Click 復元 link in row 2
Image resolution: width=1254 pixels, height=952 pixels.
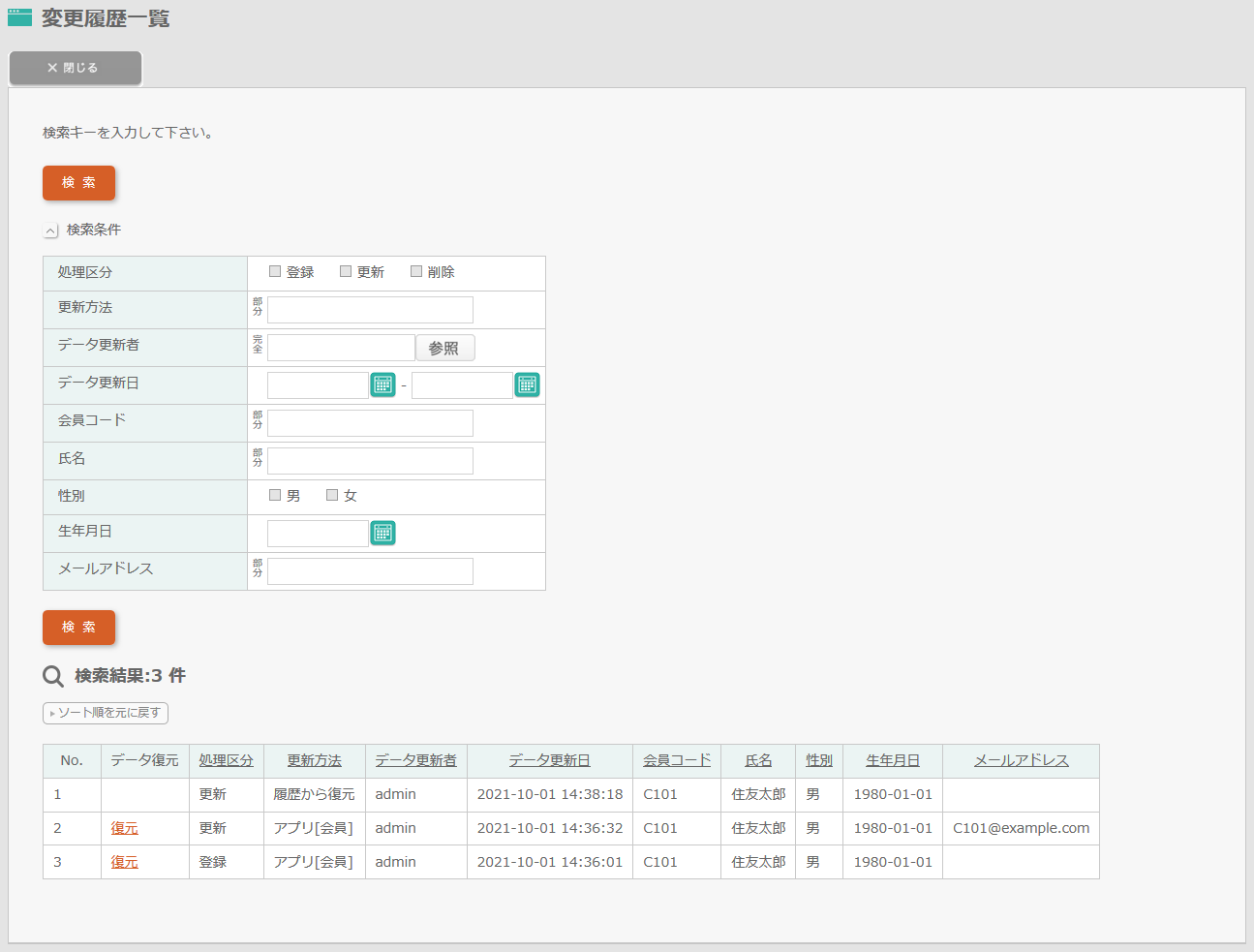click(x=124, y=828)
